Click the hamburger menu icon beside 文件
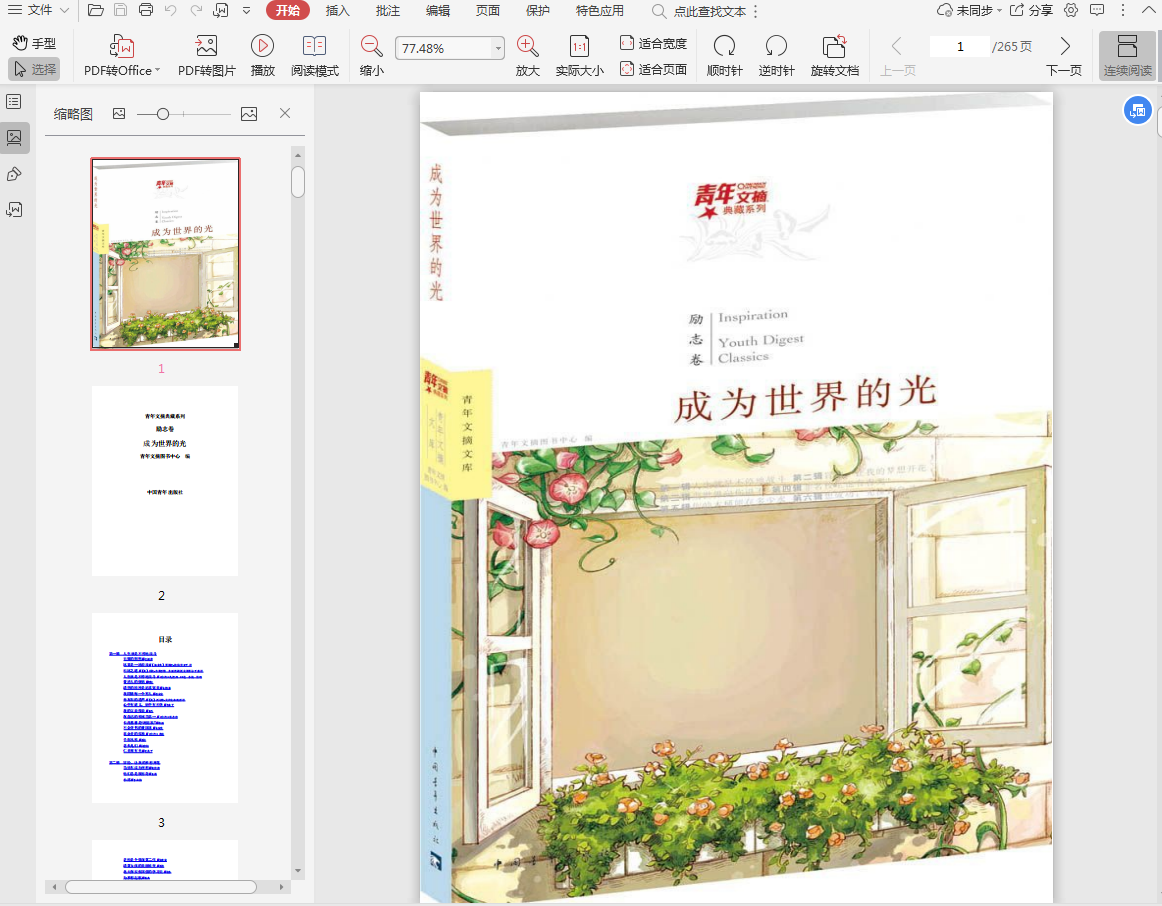 [15, 10]
